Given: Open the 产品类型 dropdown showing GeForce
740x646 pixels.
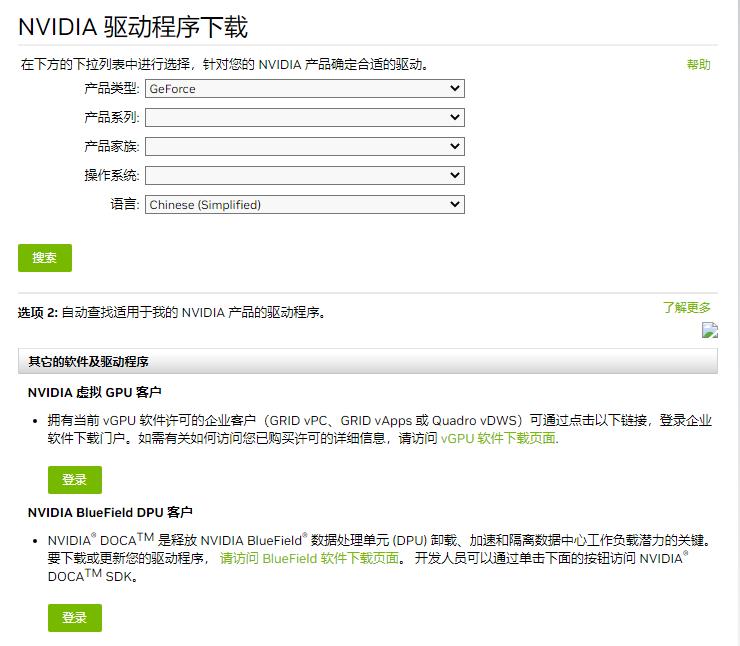Looking at the screenshot, I should (304, 89).
